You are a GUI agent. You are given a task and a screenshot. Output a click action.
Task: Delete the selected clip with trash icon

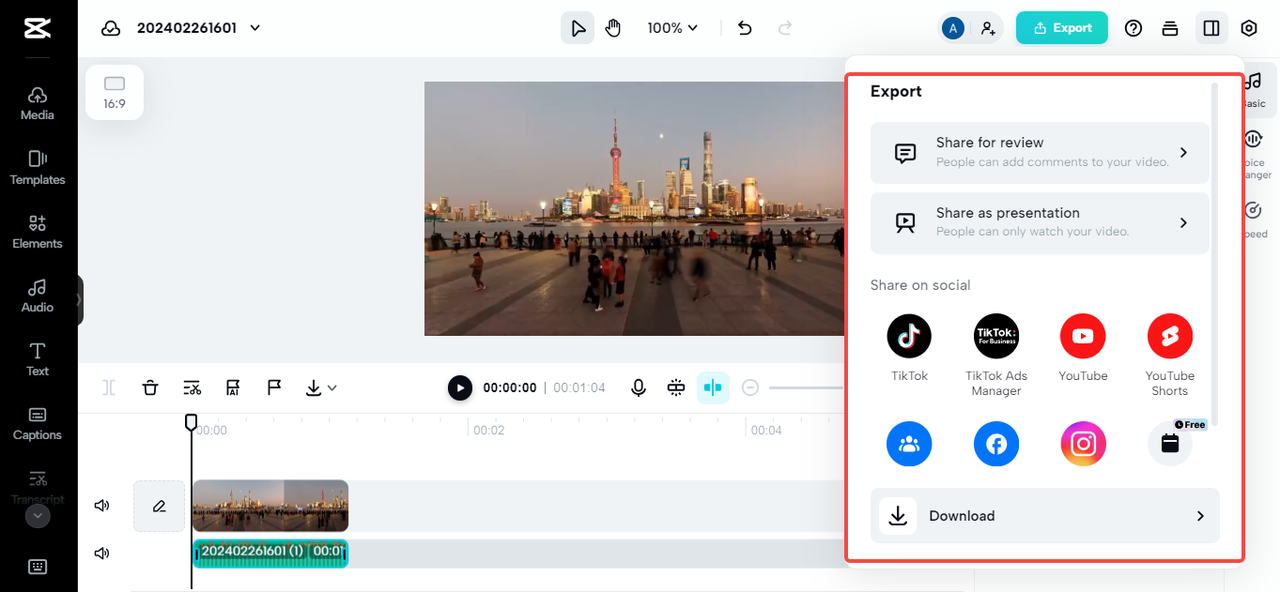[x=150, y=388]
